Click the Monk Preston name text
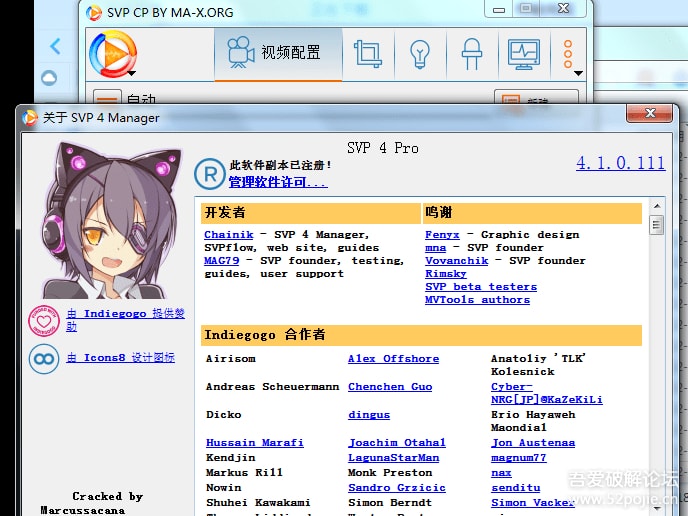Image resolution: width=688 pixels, height=516 pixels. pyautogui.click(x=390, y=473)
